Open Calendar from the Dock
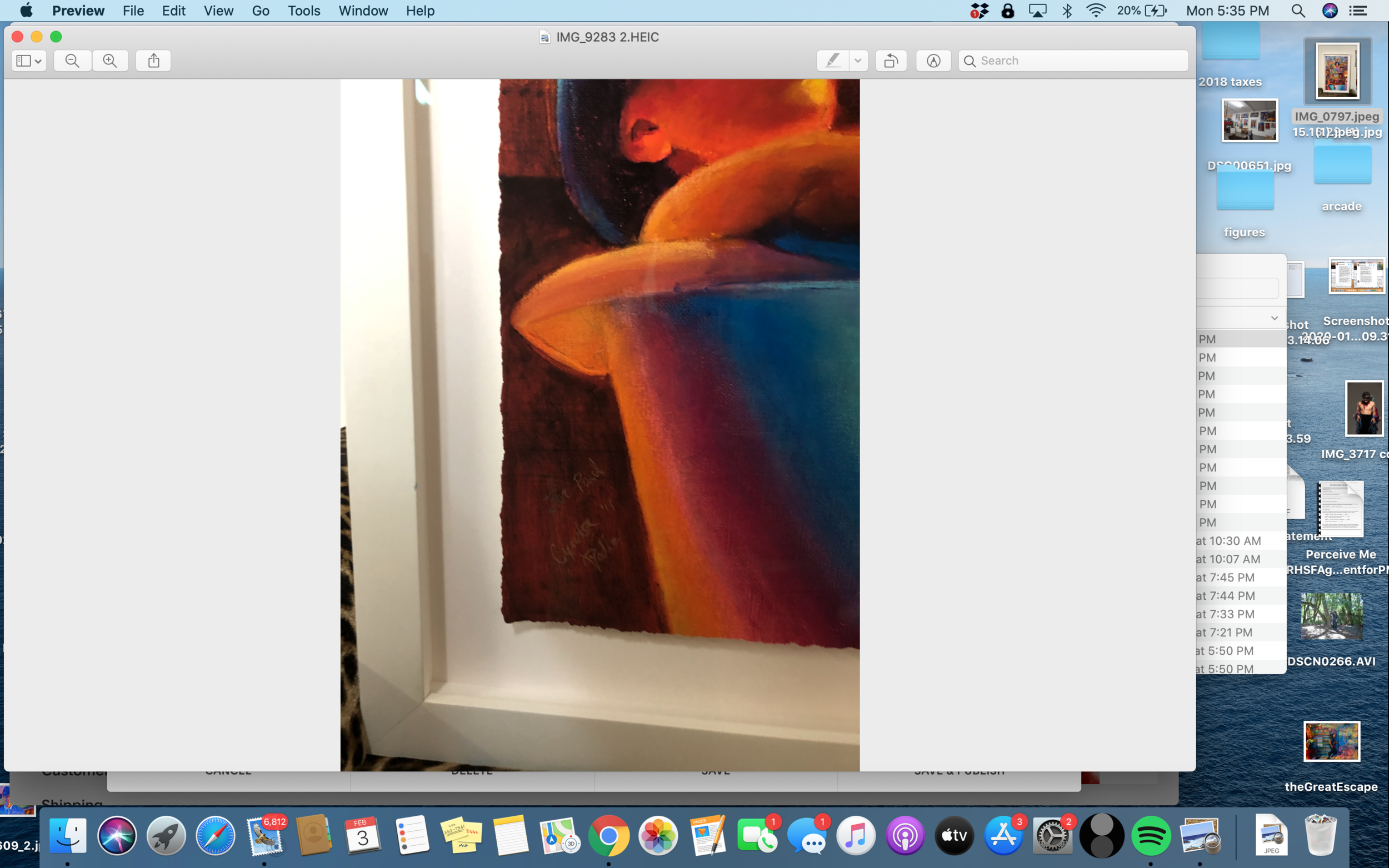1389x868 pixels. [x=363, y=835]
